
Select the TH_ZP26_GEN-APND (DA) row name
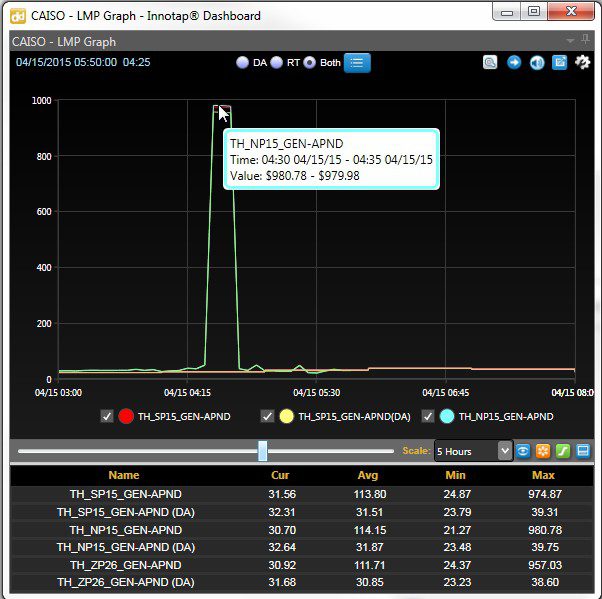pos(126,582)
